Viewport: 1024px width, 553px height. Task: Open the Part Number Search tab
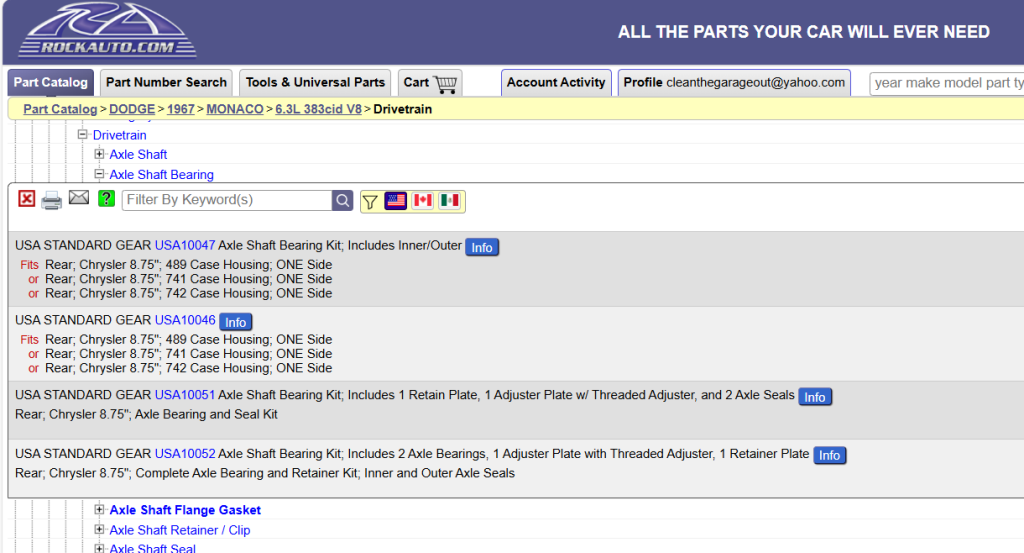coord(166,83)
